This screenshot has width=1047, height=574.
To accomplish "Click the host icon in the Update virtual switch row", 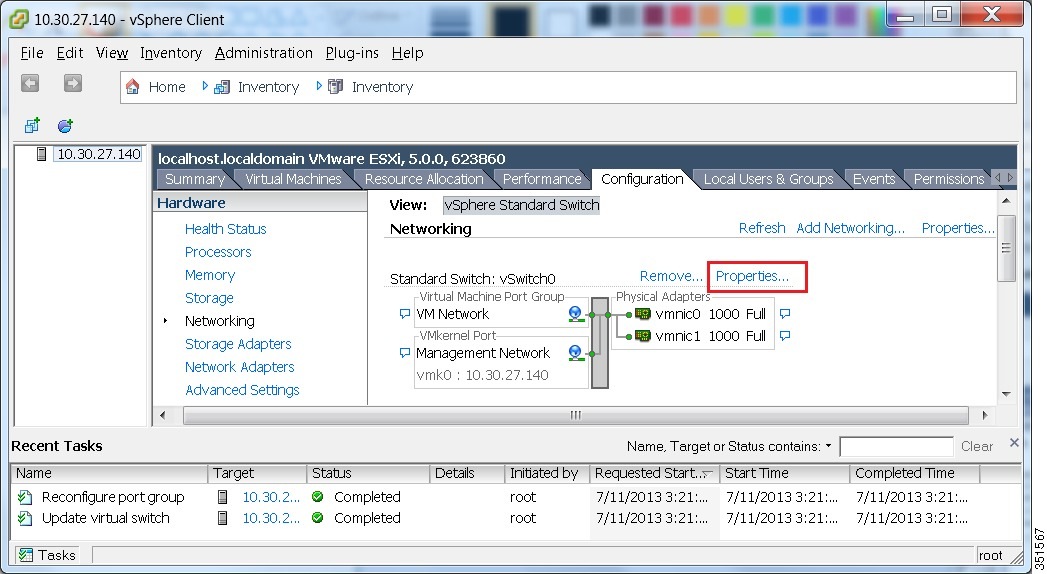I will pos(223,517).
